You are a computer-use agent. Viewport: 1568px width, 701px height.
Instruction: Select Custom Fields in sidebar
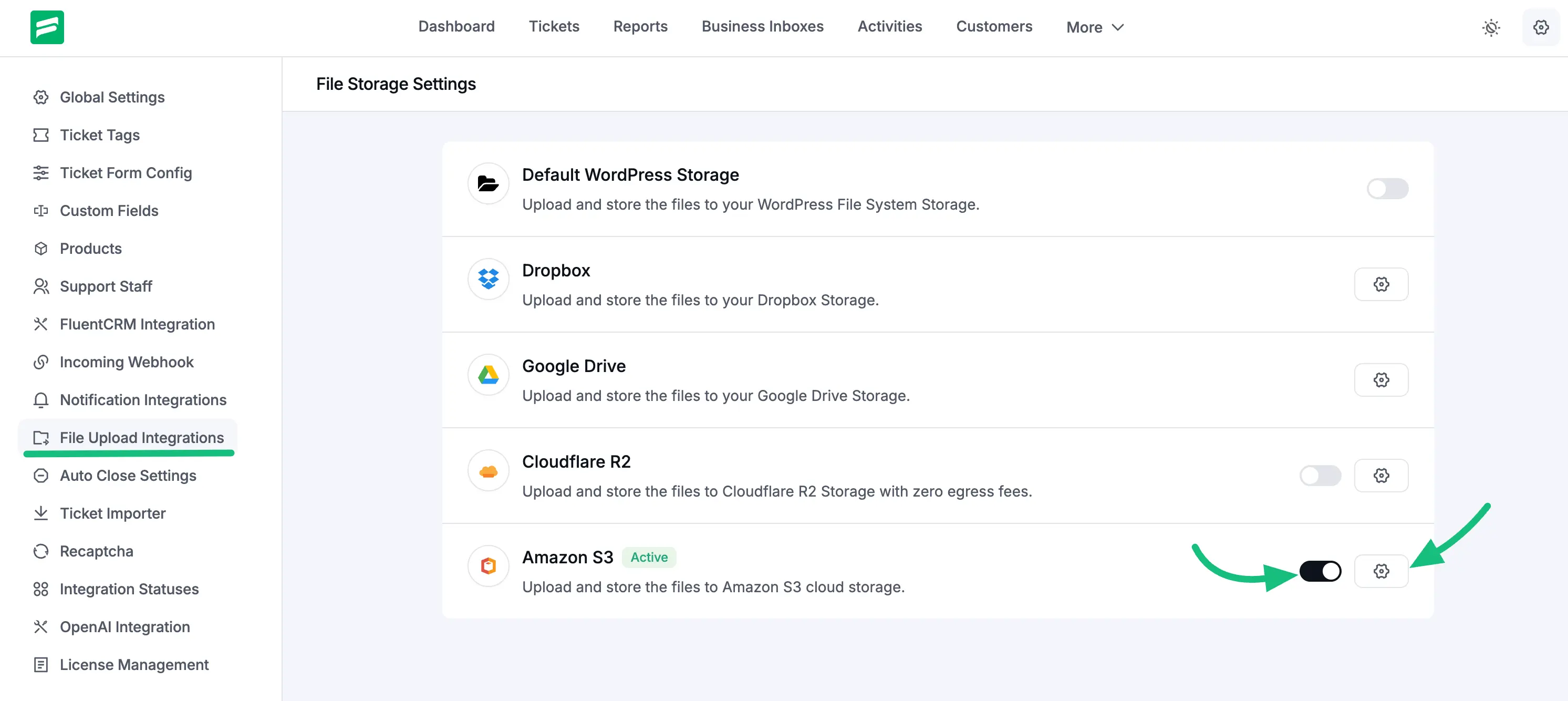pos(109,211)
